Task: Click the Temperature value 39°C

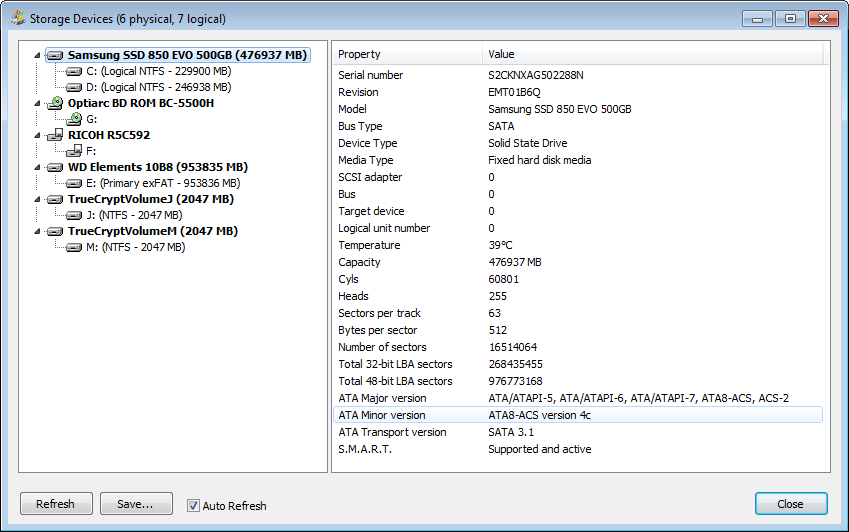Action: tap(500, 245)
